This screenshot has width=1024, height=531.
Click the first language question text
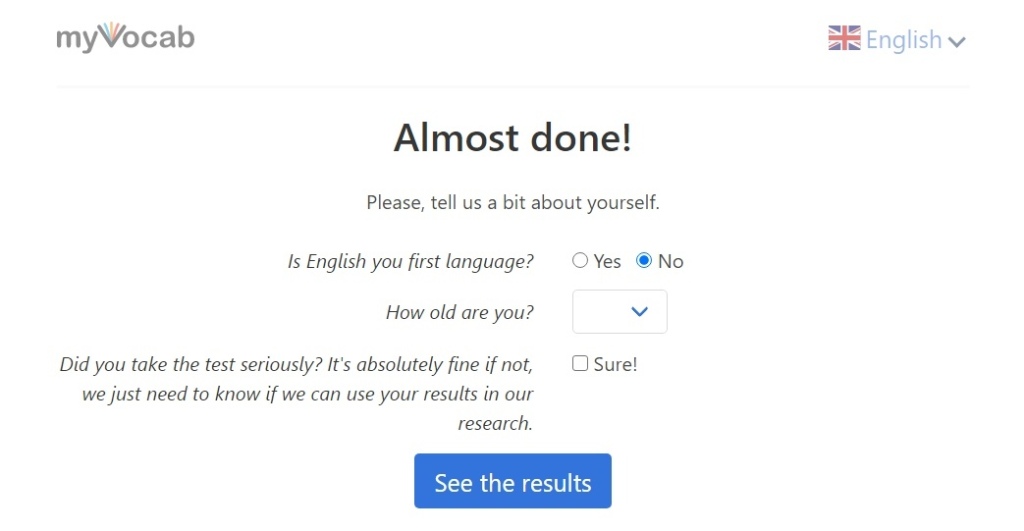point(410,262)
